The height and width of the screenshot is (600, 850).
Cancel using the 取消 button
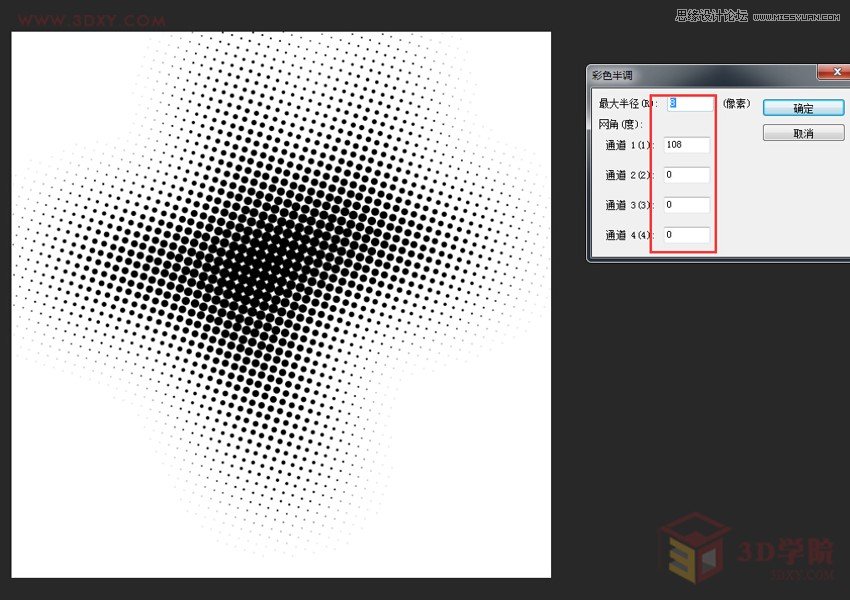[803, 133]
